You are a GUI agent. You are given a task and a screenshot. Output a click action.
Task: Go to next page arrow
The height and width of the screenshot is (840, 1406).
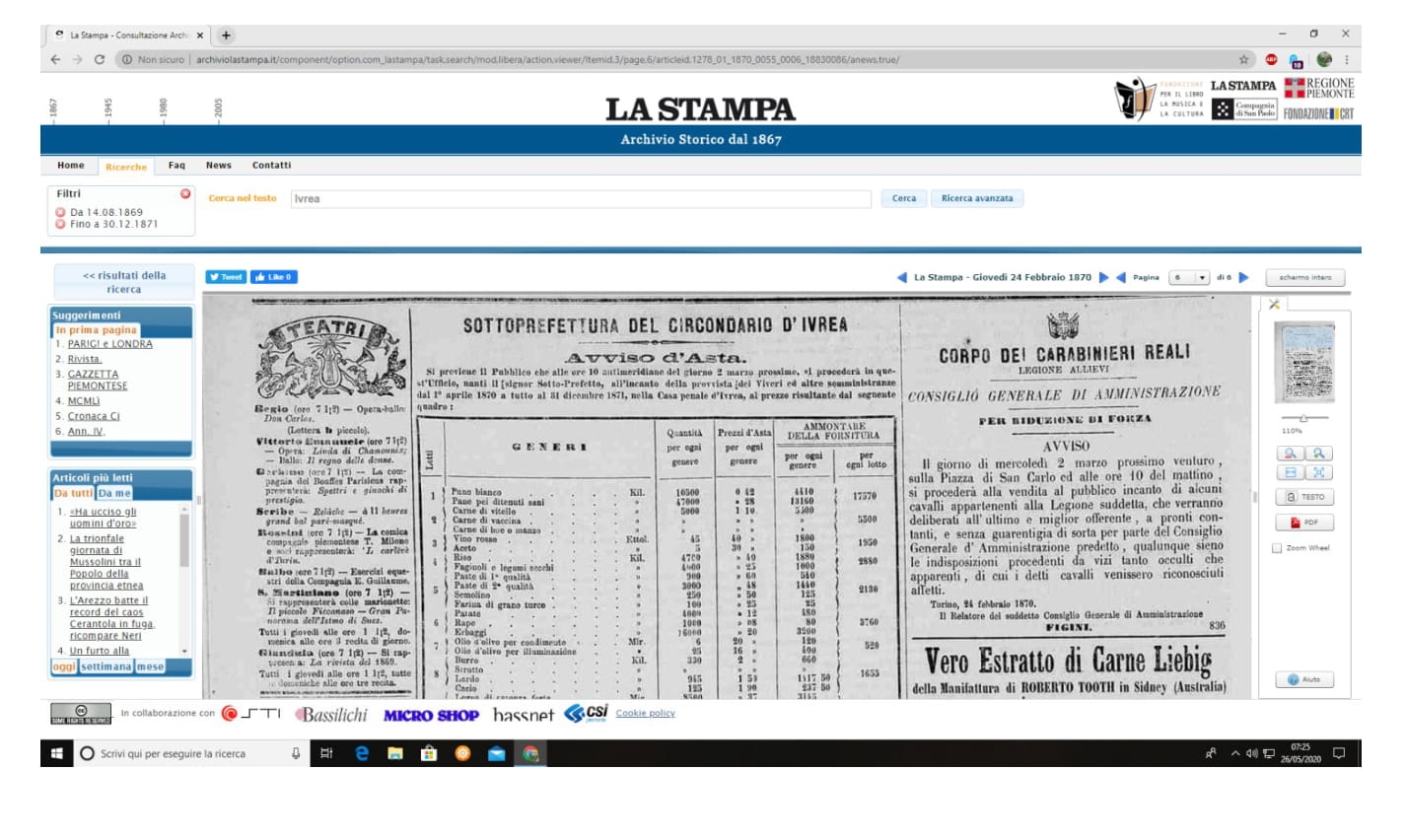[x=1243, y=278]
